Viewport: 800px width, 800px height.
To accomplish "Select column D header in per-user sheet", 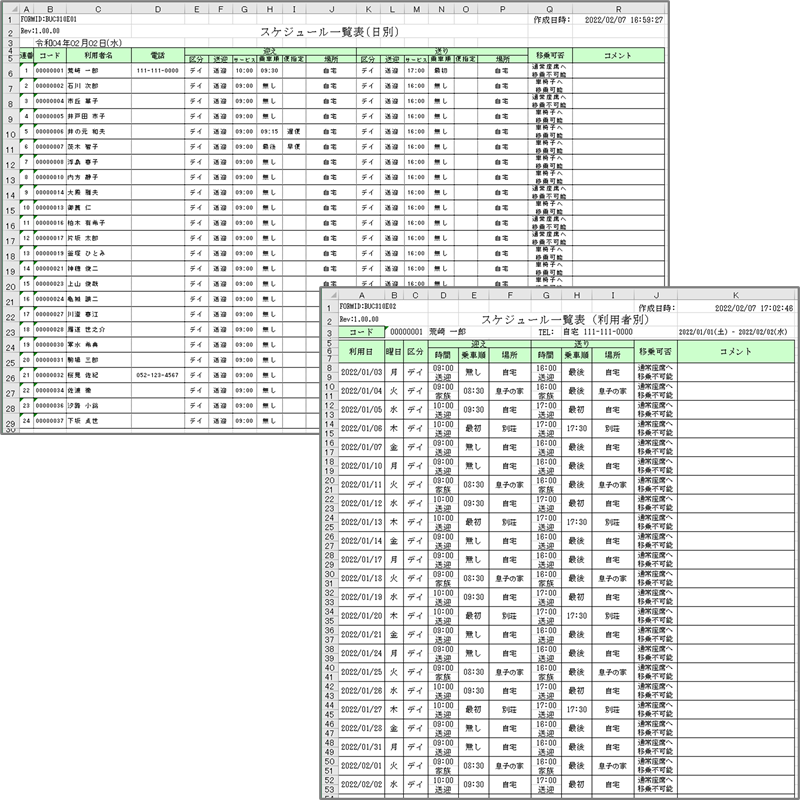I will (x=443, y=295).
